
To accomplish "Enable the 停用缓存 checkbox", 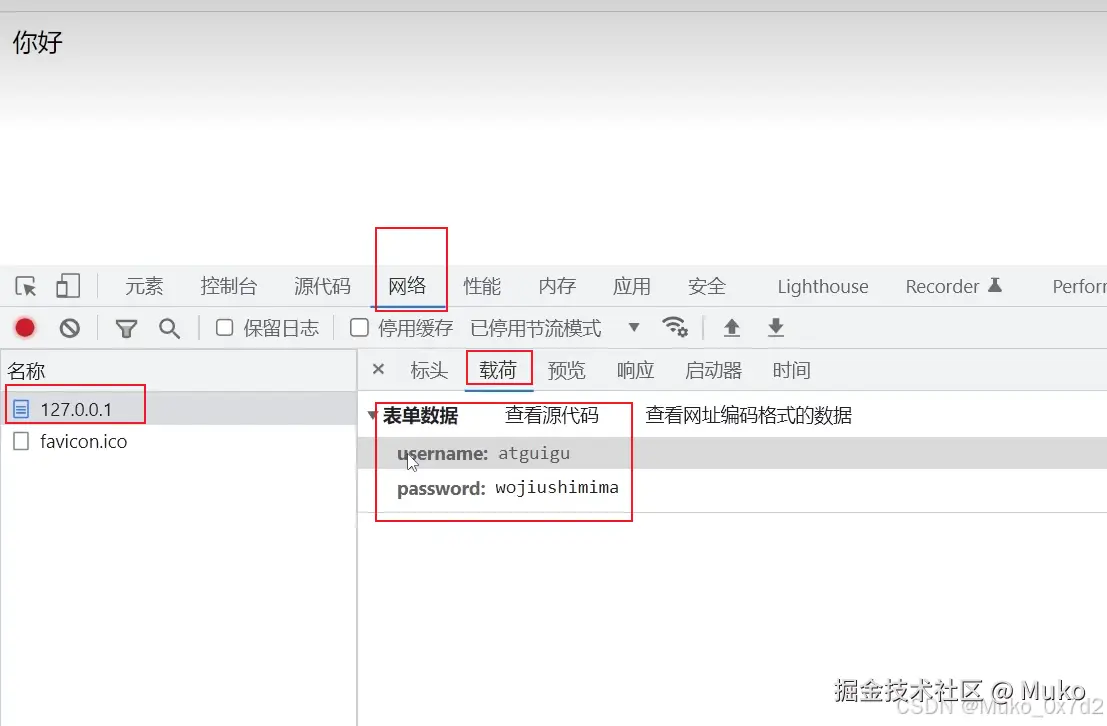I will [359, 327].
